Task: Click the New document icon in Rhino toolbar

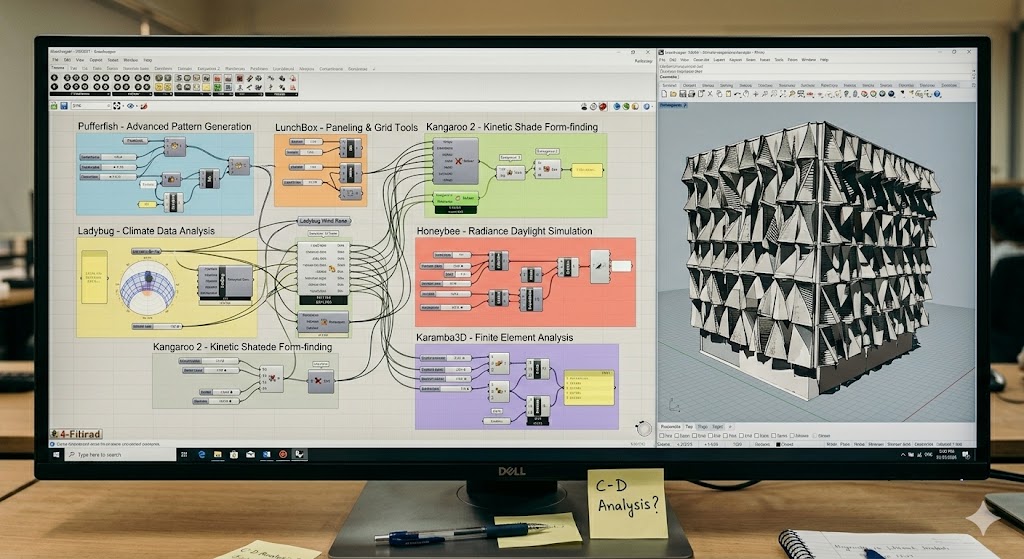Action: (x=664, y=94)
